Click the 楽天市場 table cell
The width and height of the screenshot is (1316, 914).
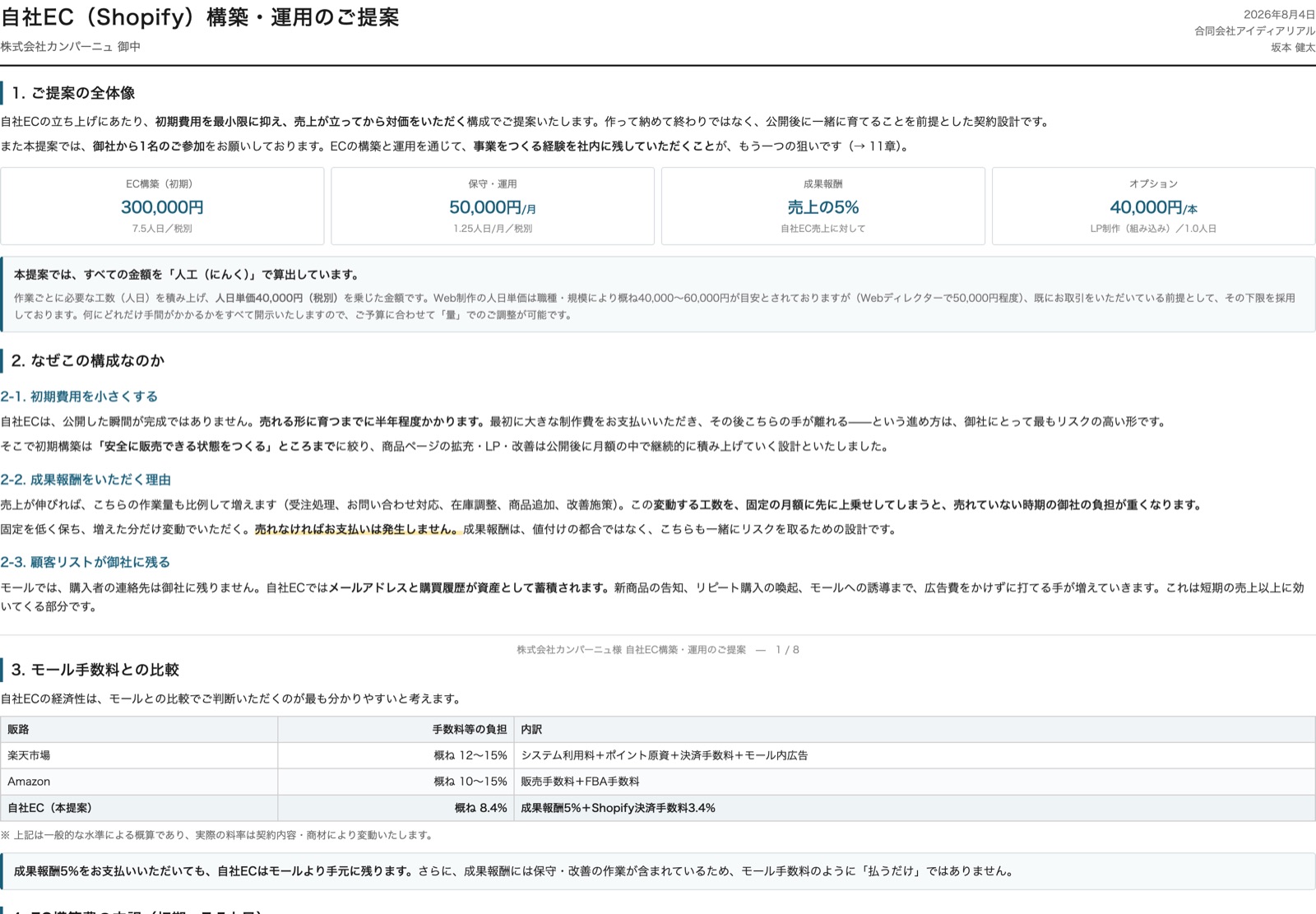[138, 755]
